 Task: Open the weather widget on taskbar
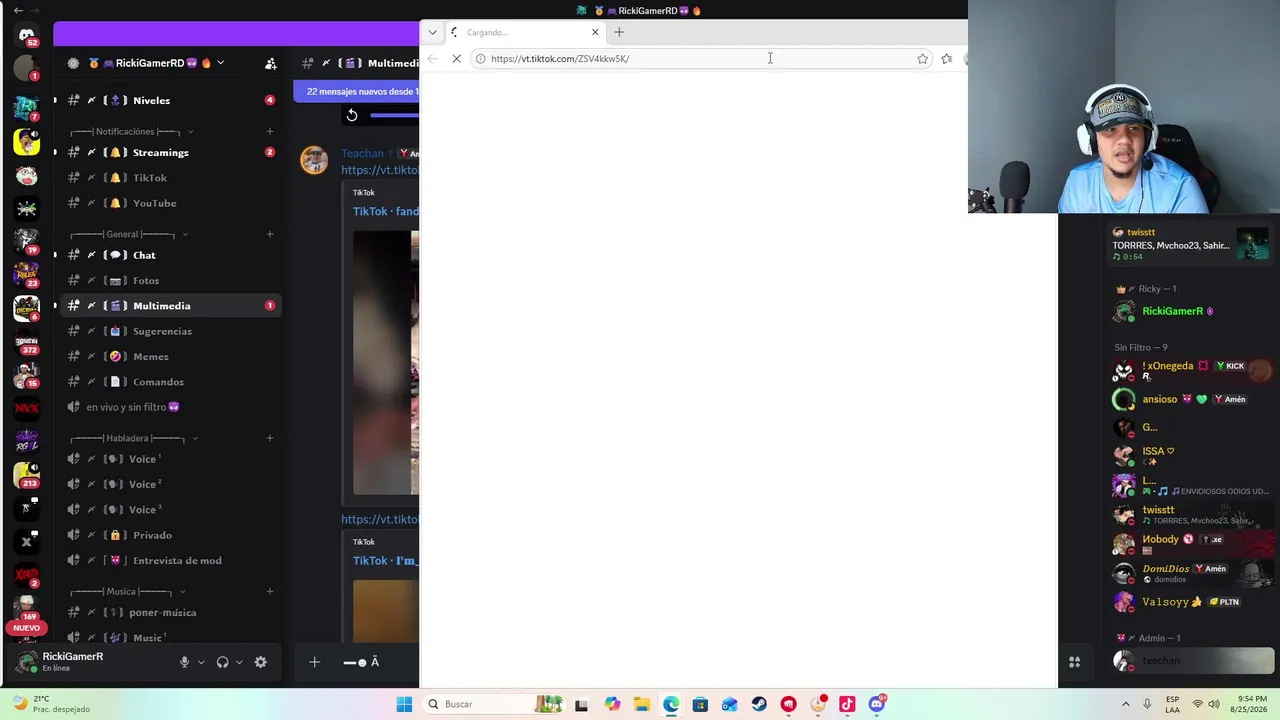click(x=50, y=704)
